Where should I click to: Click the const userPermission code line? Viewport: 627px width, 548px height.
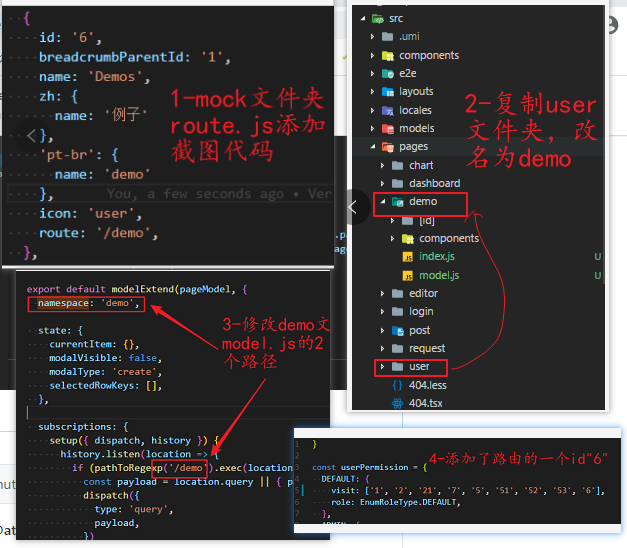(x=369, y=468)
